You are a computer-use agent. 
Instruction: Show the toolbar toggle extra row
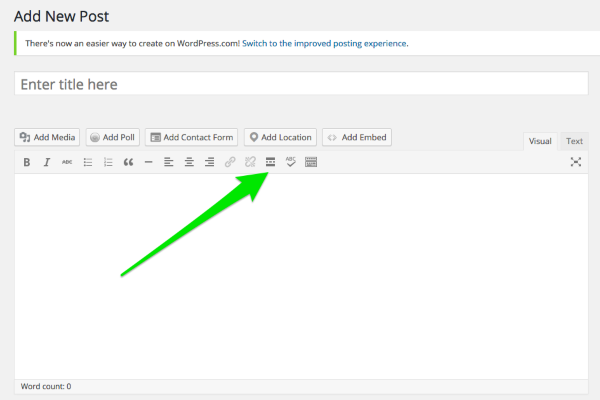click(x=311, y=162)
